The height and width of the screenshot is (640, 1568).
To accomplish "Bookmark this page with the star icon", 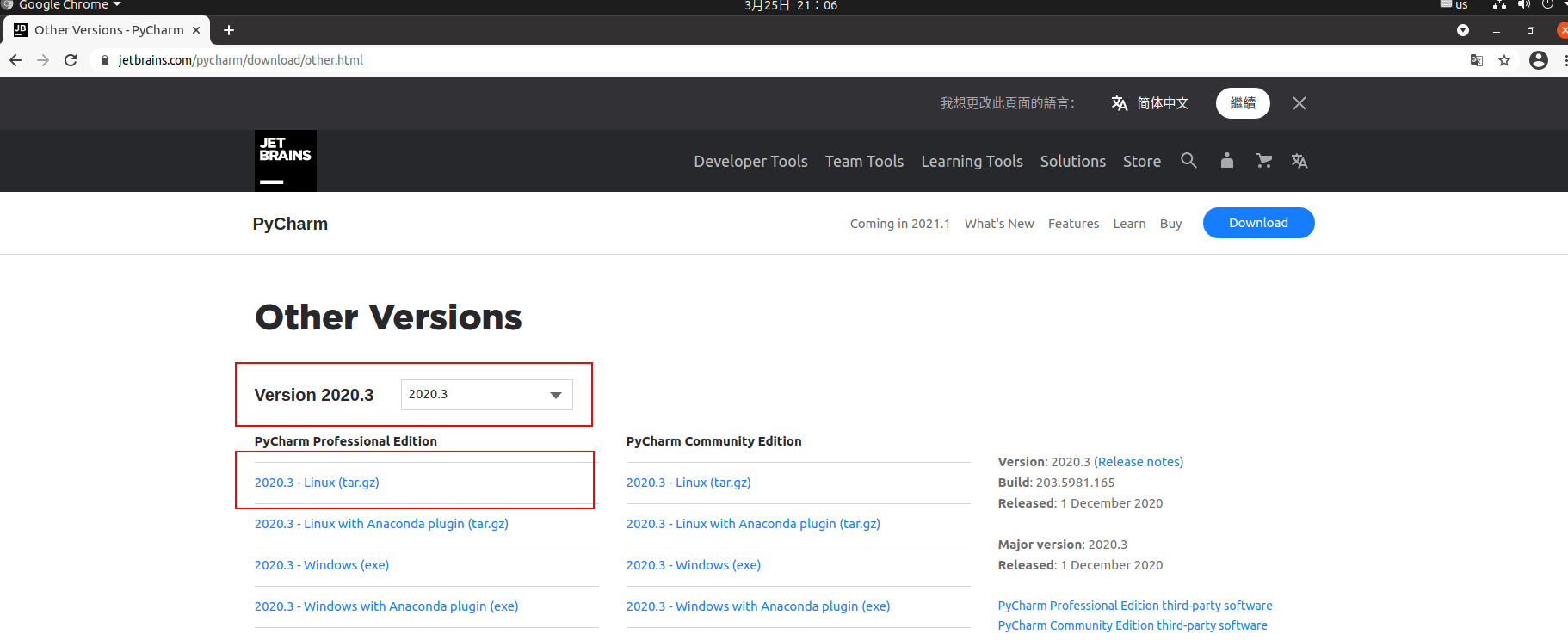I will 1504,60.
